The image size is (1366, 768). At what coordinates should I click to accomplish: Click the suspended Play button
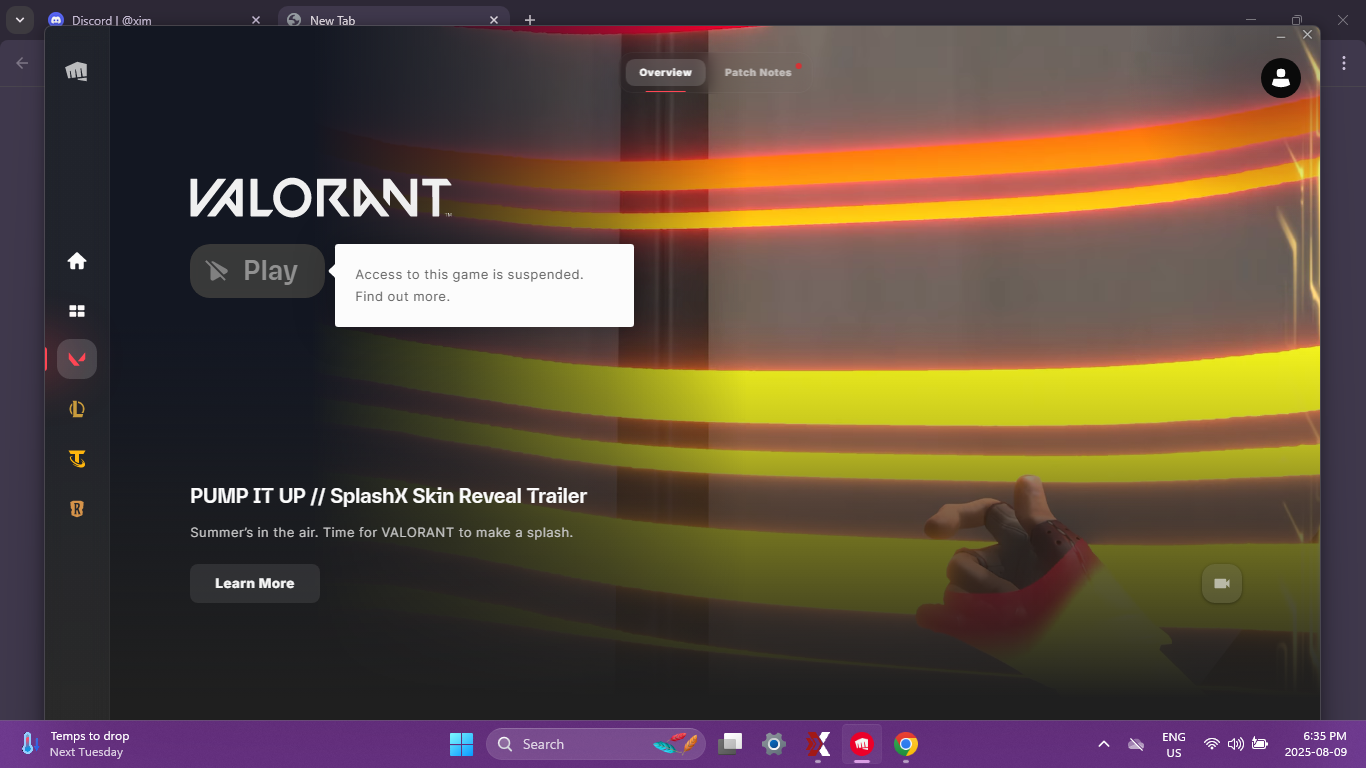[x=257, y=271]
